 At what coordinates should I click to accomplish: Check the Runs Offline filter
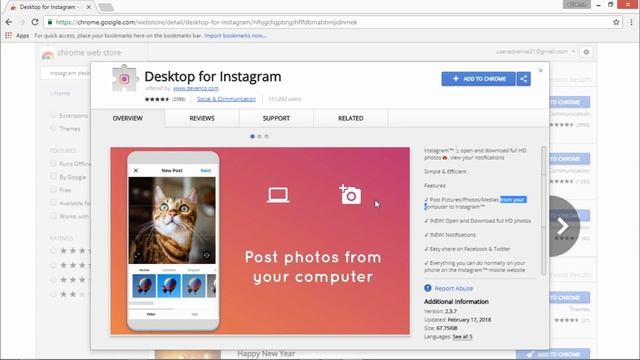click(x=53, y=163)
